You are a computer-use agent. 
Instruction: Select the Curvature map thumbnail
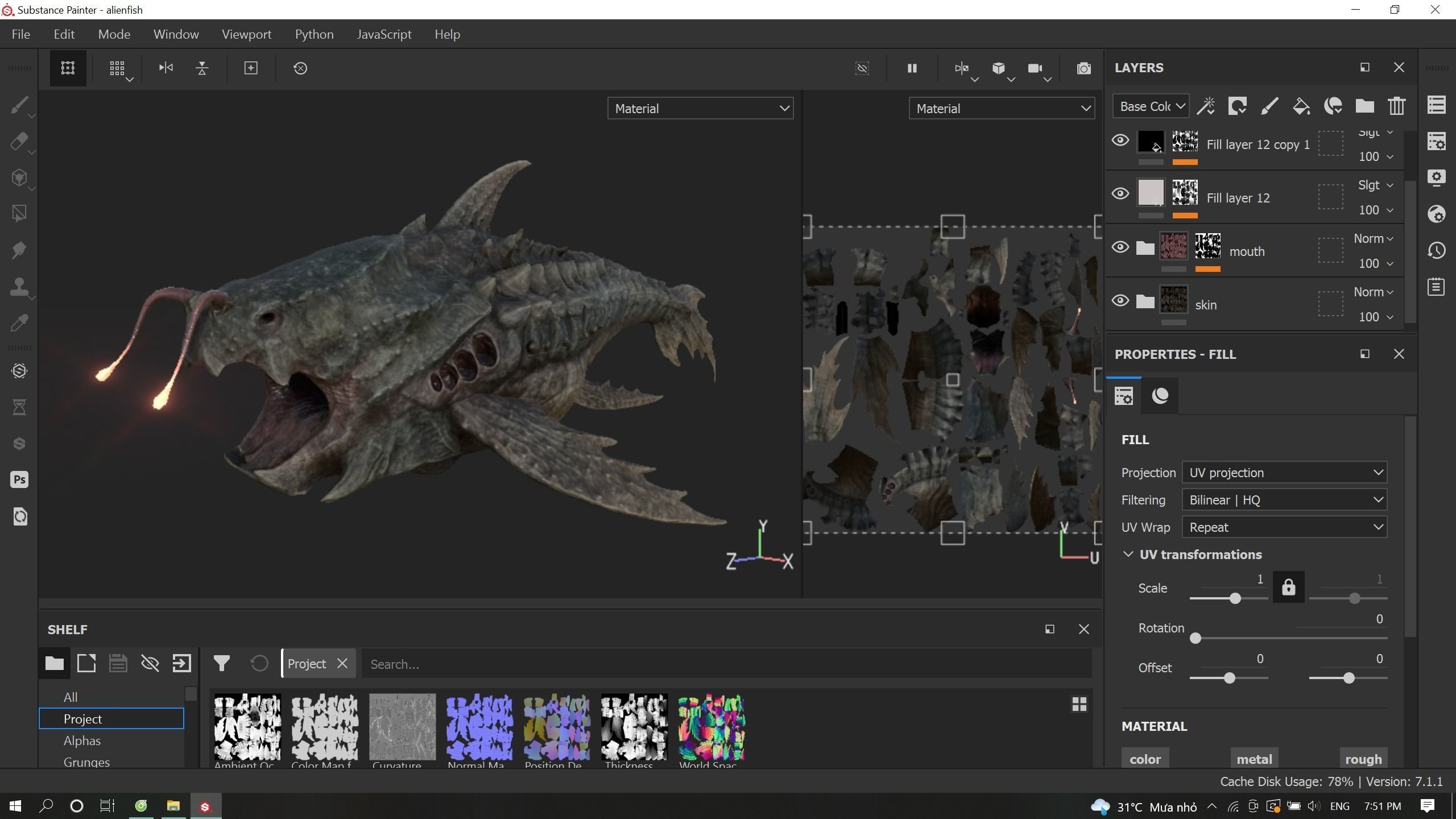pos(402,727)
